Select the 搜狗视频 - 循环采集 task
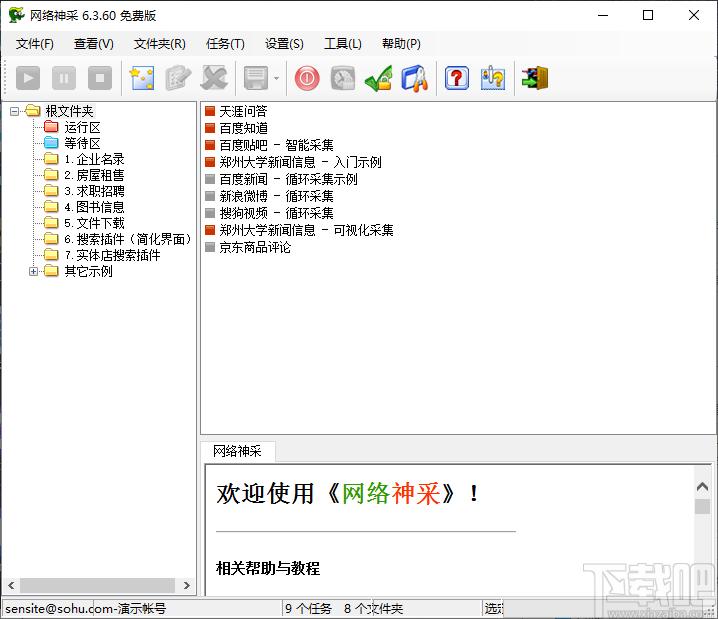 click(x=276, y=213)
